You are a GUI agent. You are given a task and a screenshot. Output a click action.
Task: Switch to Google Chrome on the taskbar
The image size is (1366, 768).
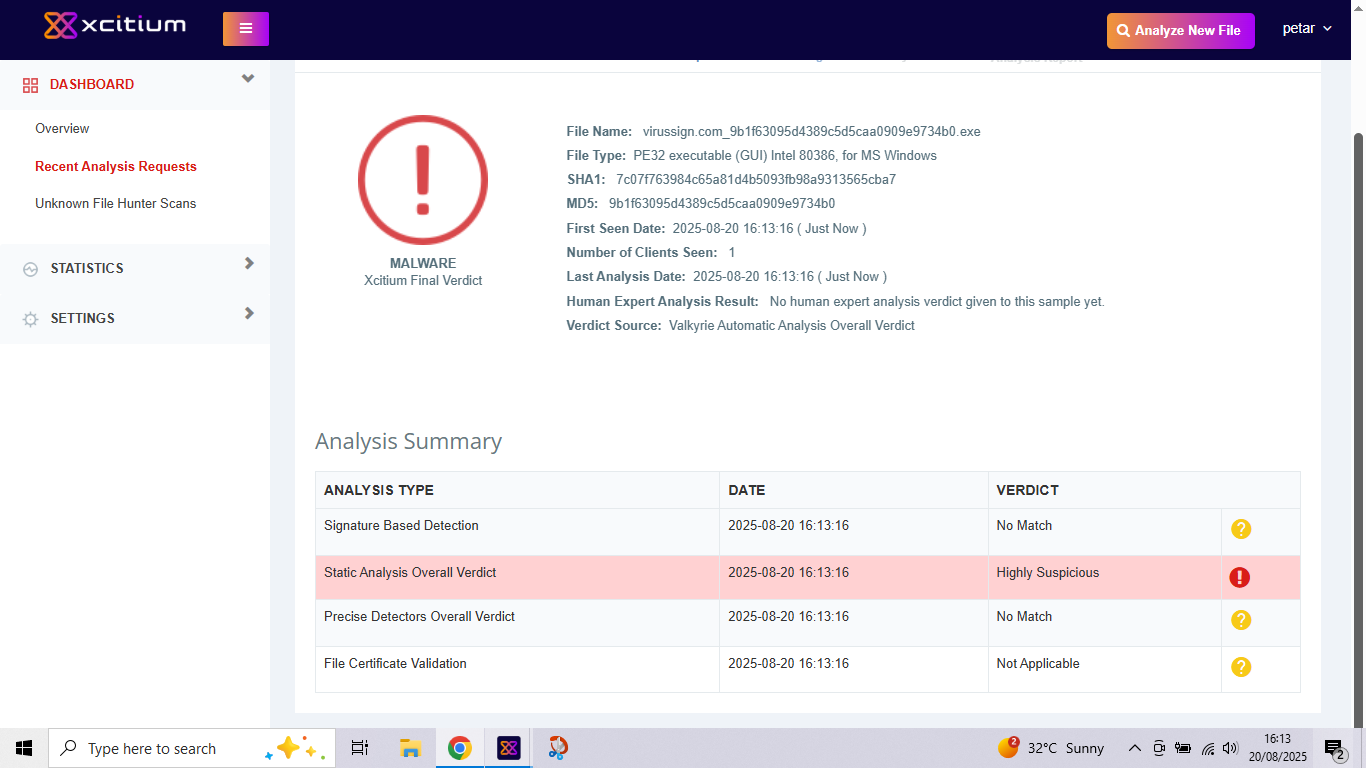pos(460,748)
